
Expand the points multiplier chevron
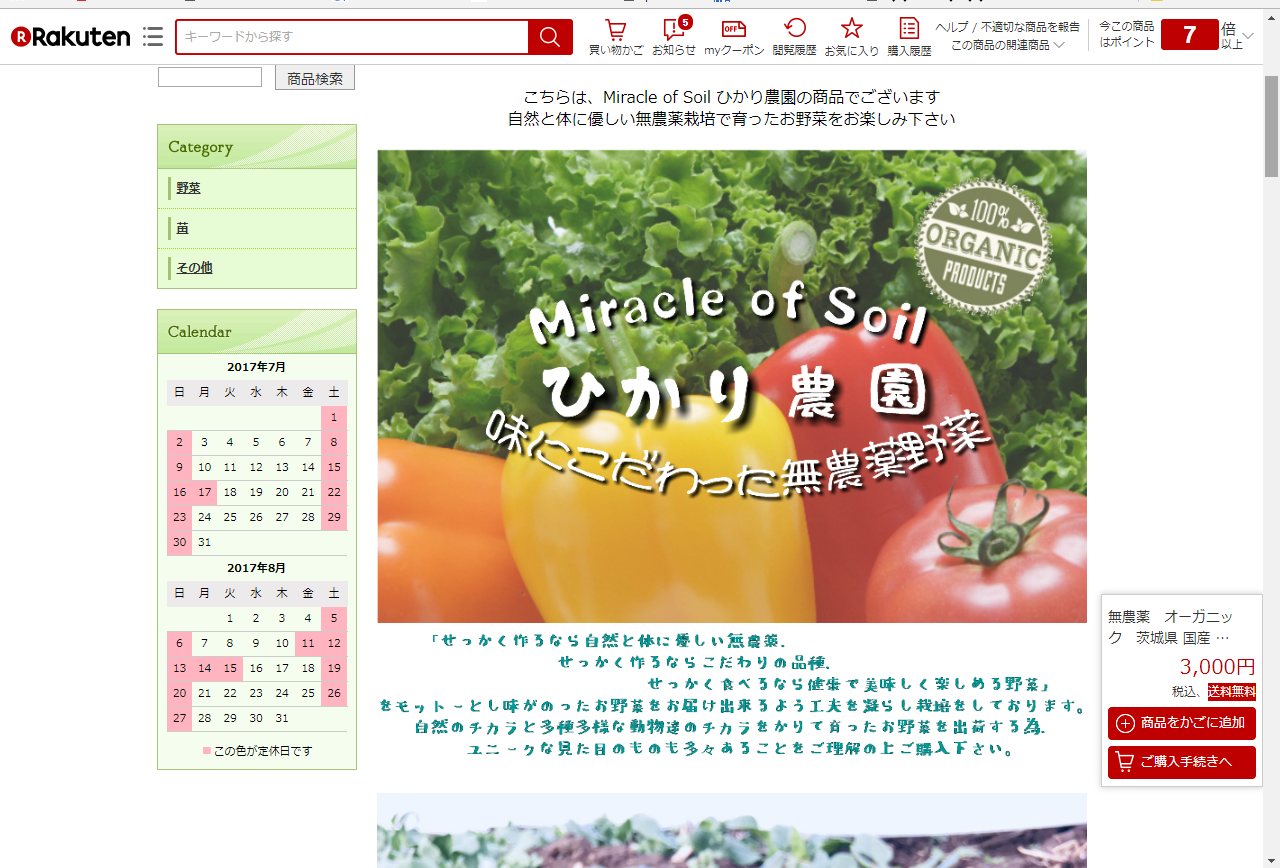pyautogui.click(x=1247, y=37)
